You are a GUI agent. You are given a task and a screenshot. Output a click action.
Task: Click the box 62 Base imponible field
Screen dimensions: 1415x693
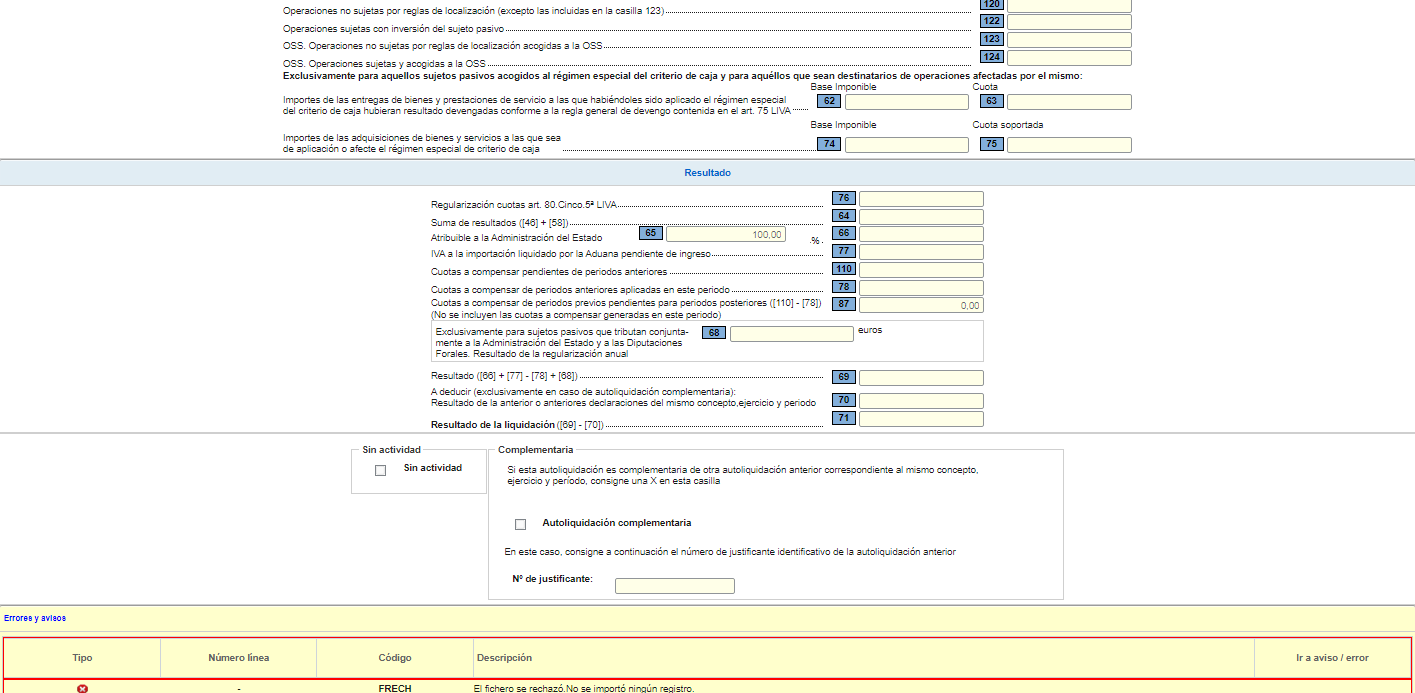tap(906, 102)
